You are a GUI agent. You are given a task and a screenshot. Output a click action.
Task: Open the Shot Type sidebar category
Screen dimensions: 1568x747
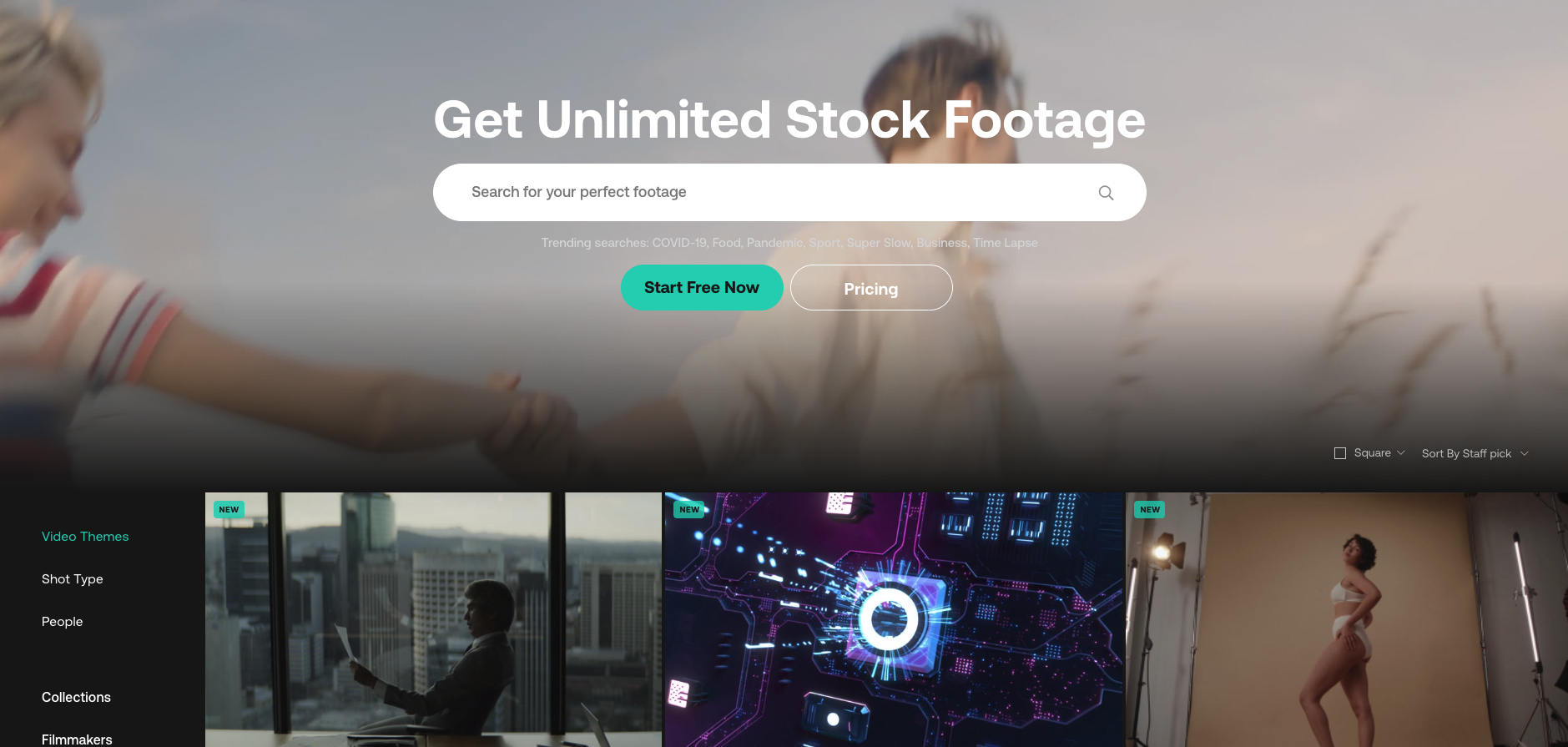[73, 579]
